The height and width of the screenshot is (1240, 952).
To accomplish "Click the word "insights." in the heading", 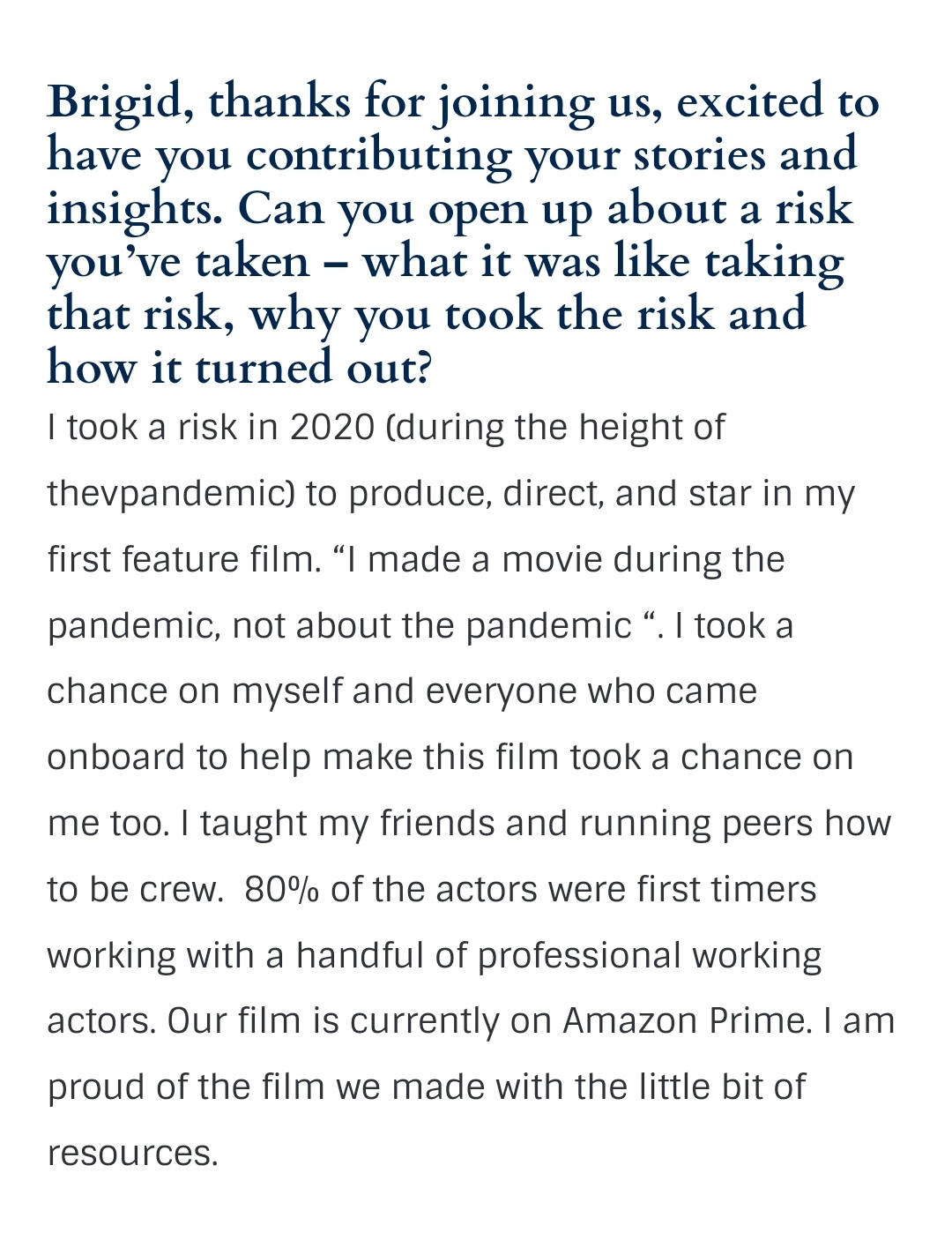I will tap(133, 208).
